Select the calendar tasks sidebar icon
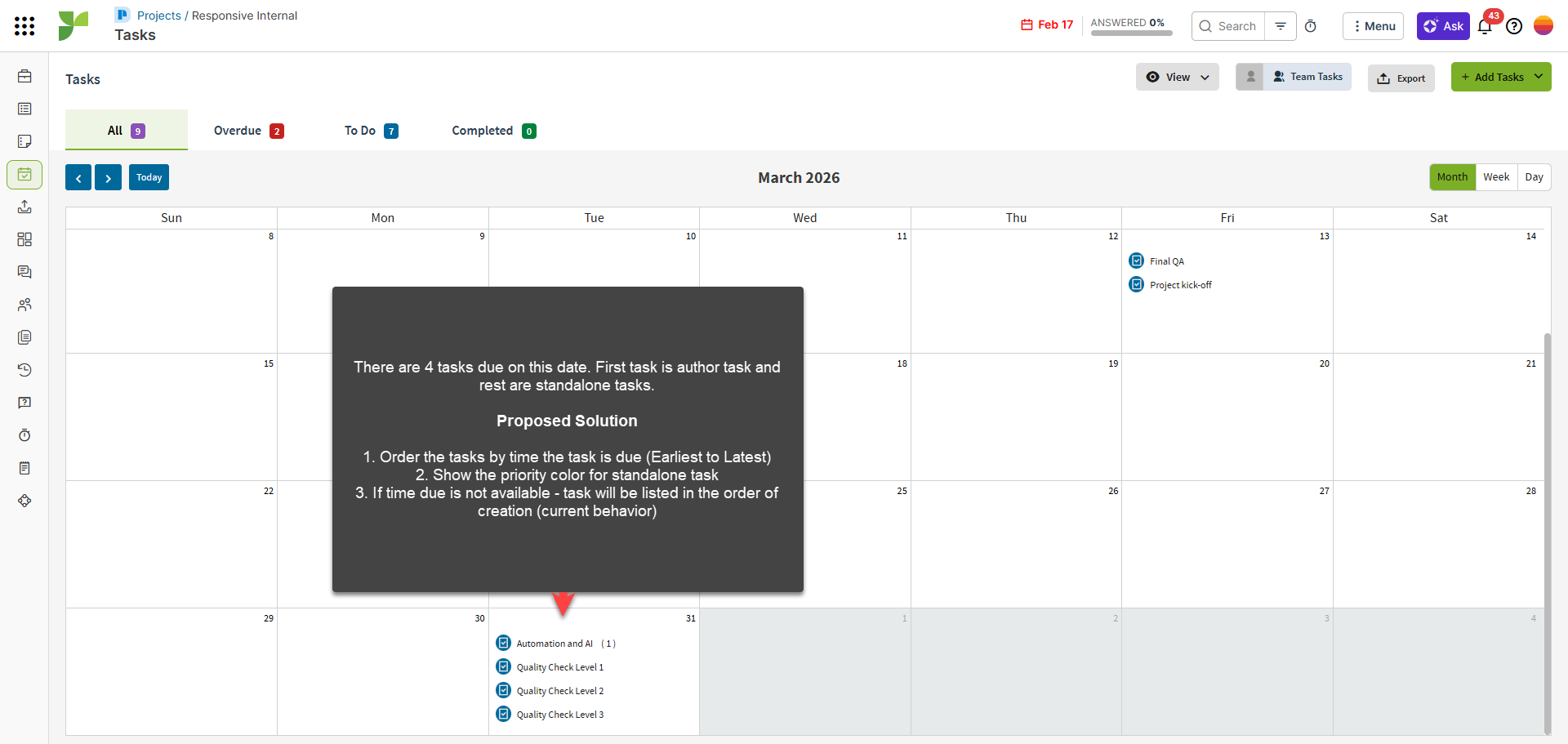The height and width of the screenshot is (744, 1568). click(x=24, y=174)
